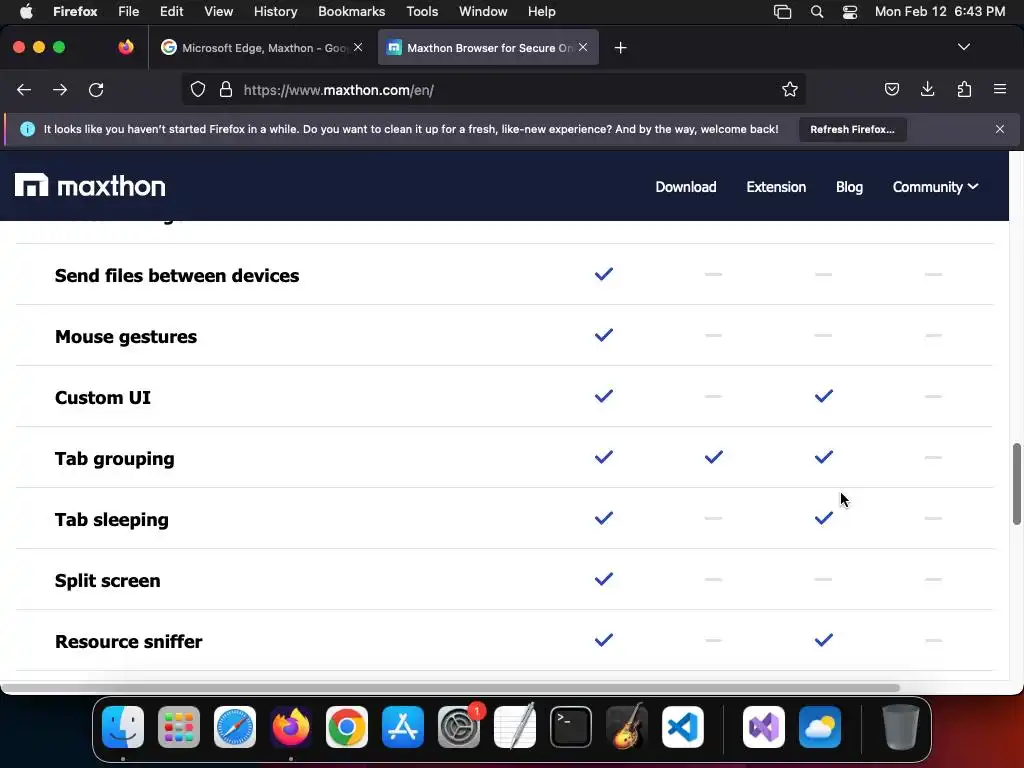
Task: Open the tracking protection shield icon
Action: tap(198, 89)
